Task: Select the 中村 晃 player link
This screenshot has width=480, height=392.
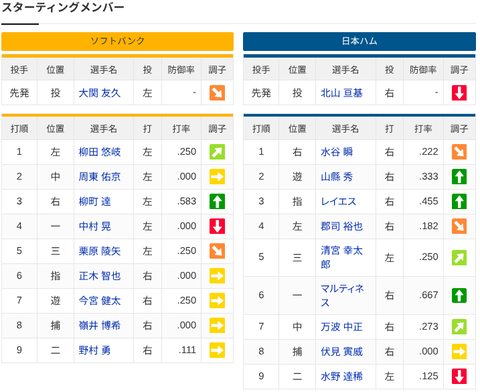Action: pos(95,226)
